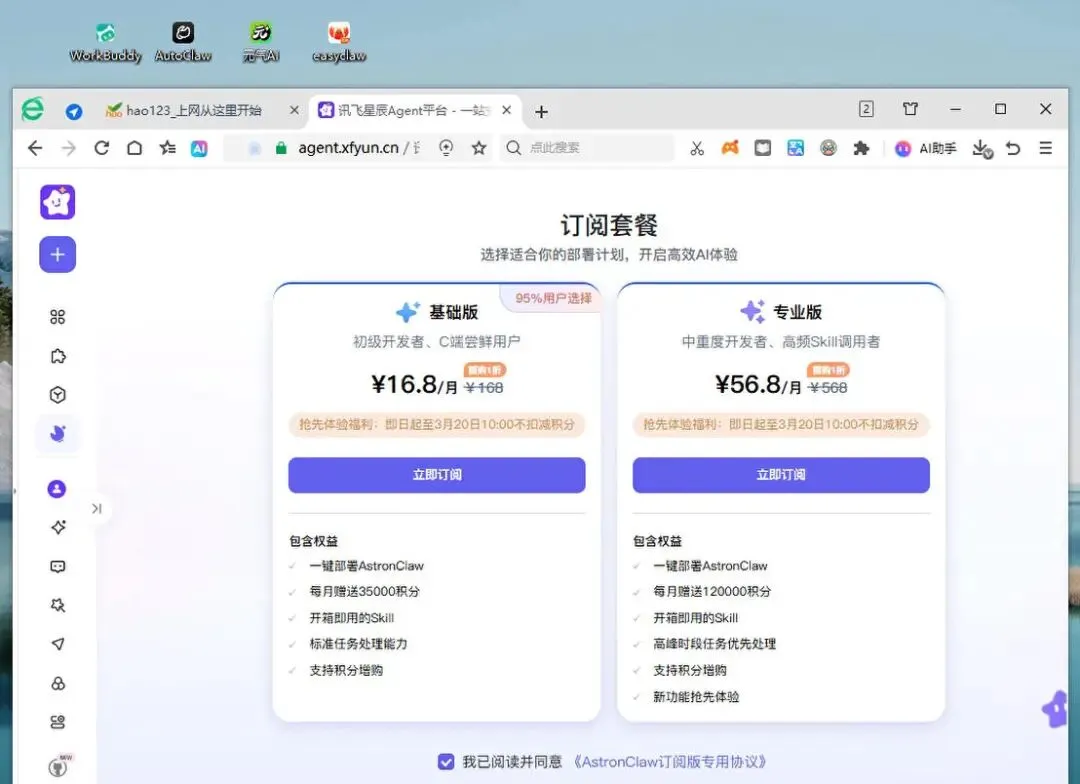Click the 每月赠送120000积分 benefit
The height and width of the screenshot is (784, 1080).
pos(712,591)
